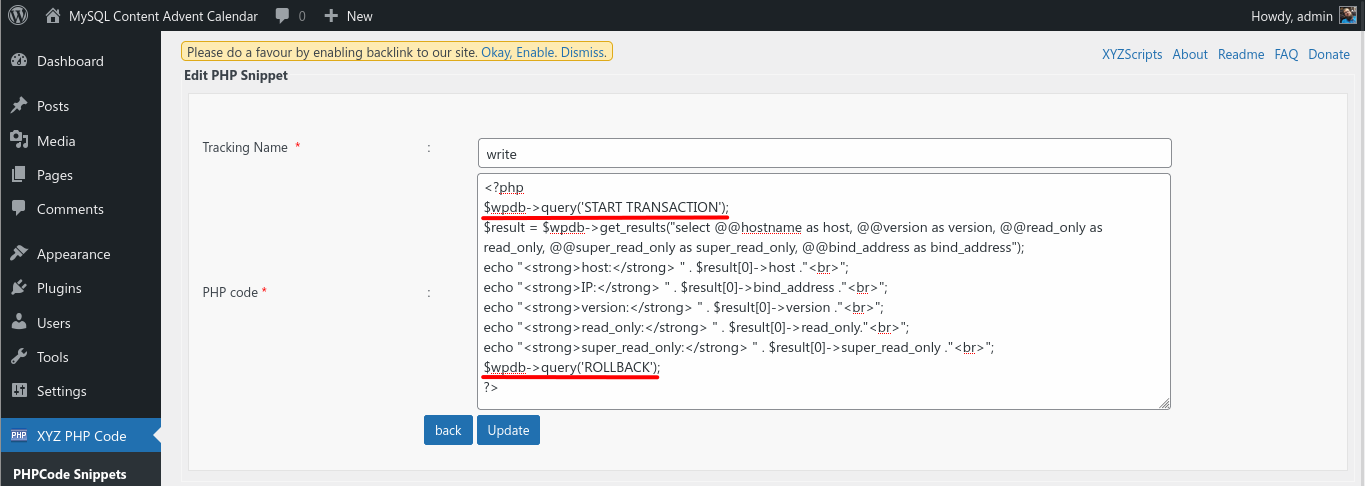
Task: Click the START TRANSACTION query line
Action: point(606,207)
